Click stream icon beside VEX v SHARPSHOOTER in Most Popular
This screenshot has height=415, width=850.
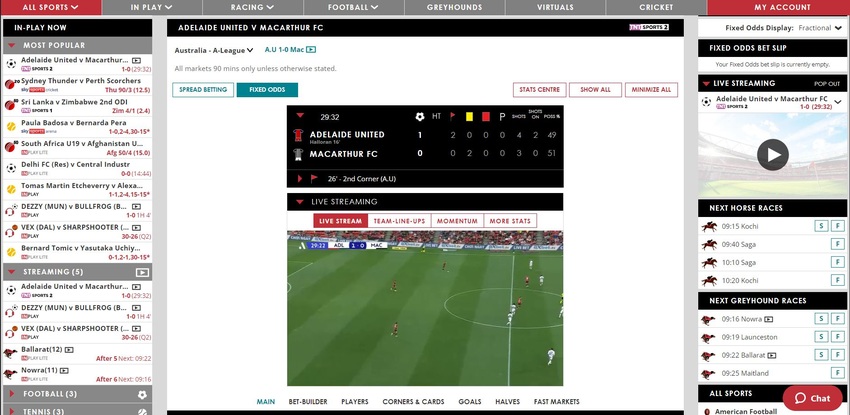coord(136,228)
